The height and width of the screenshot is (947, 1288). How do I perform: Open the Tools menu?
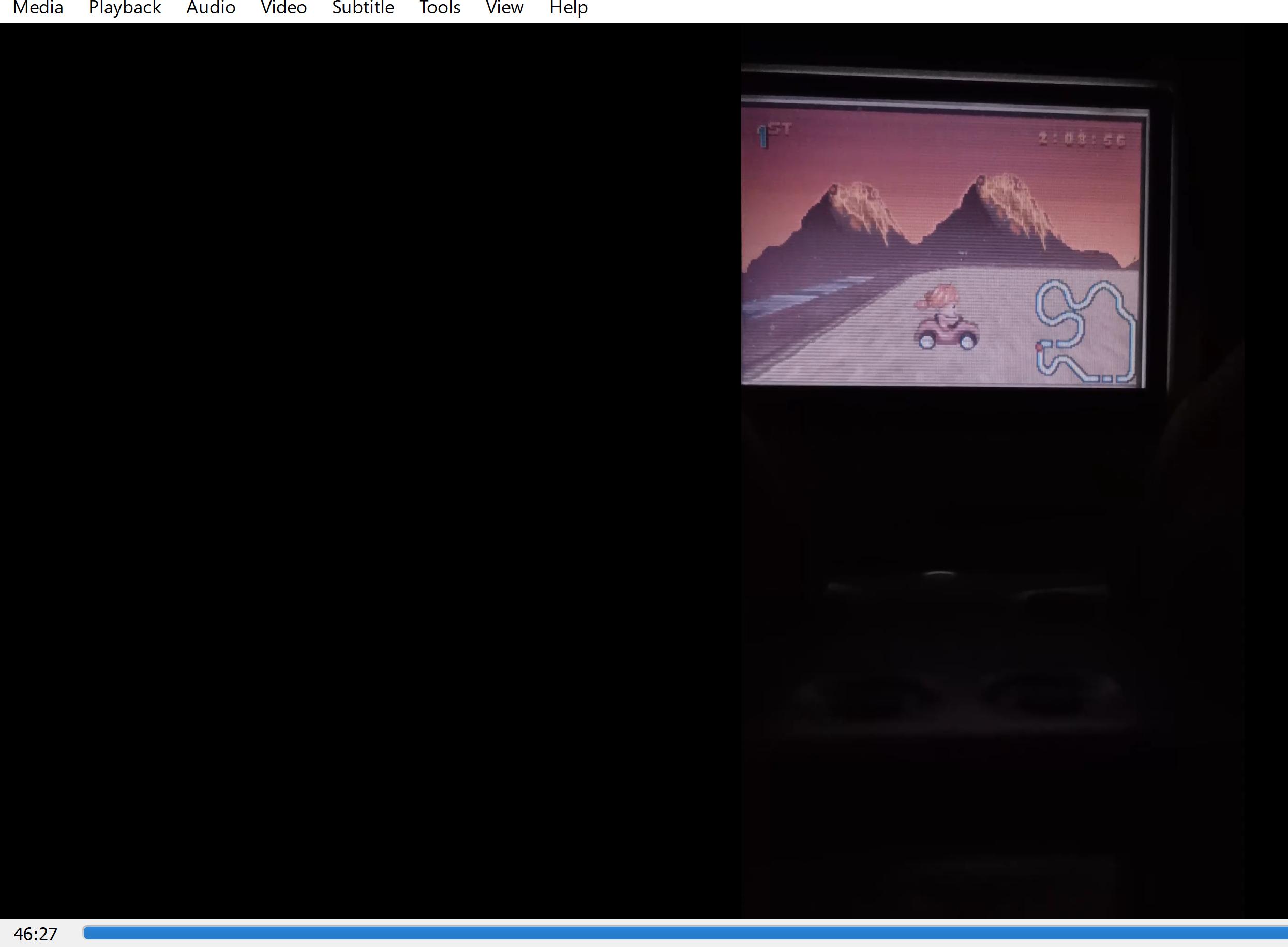(440, 8)
